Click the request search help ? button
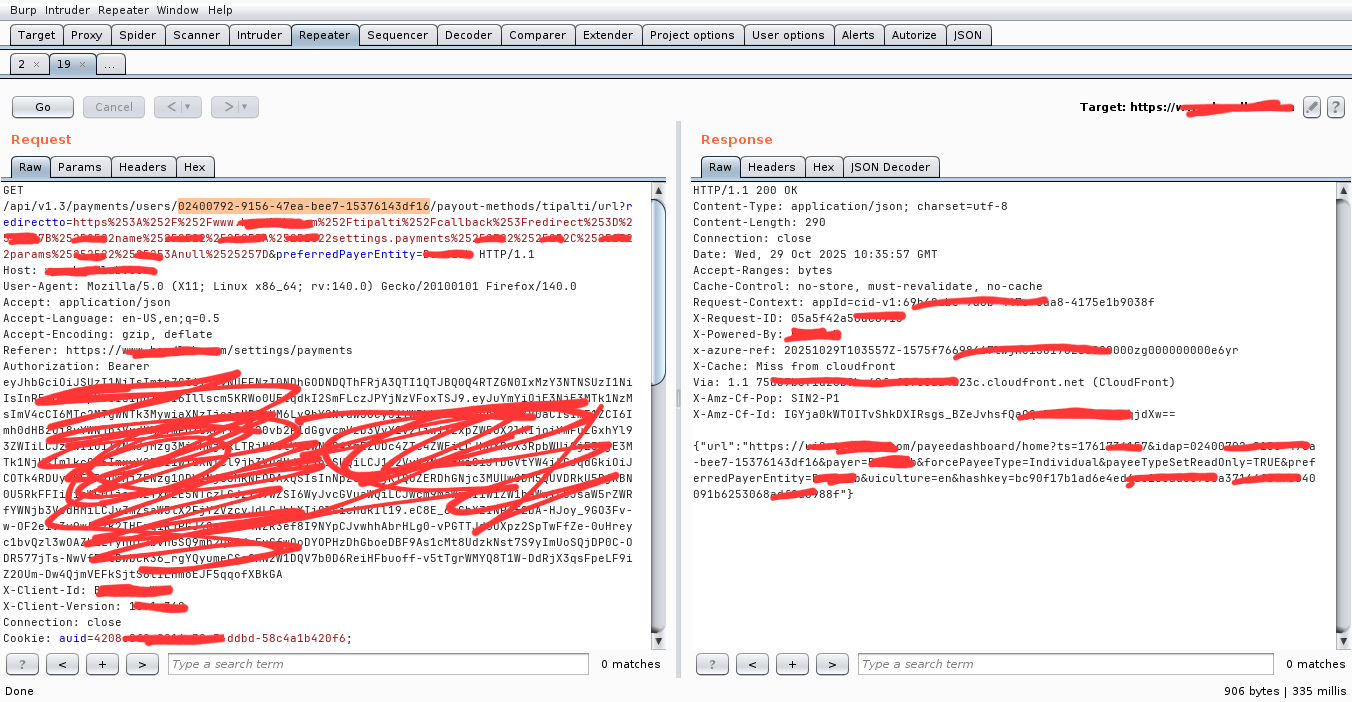 [22, 664]
